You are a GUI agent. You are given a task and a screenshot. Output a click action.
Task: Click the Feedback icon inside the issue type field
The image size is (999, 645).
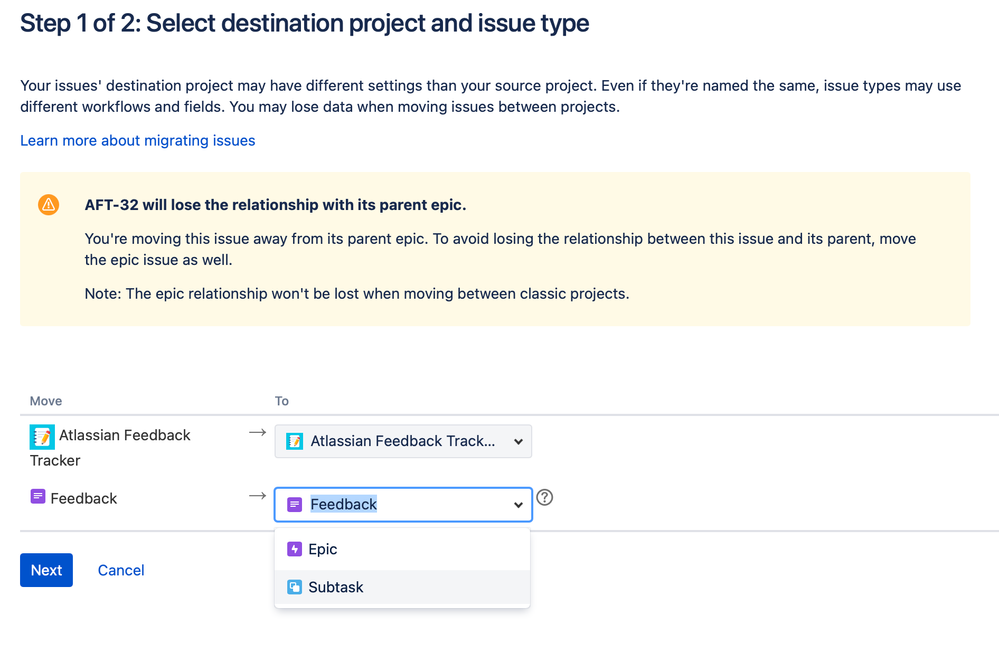pos(294,505)
